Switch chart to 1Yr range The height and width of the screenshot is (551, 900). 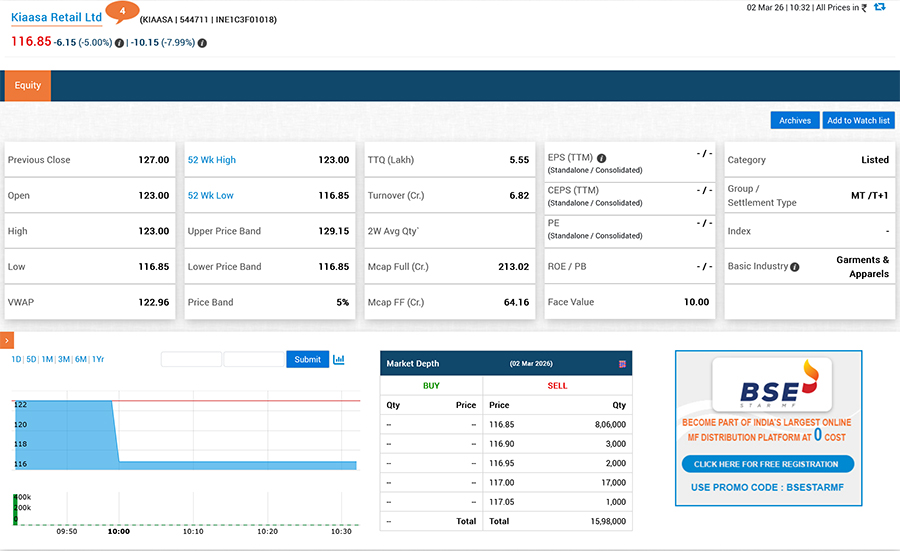(x=97, y=359)
